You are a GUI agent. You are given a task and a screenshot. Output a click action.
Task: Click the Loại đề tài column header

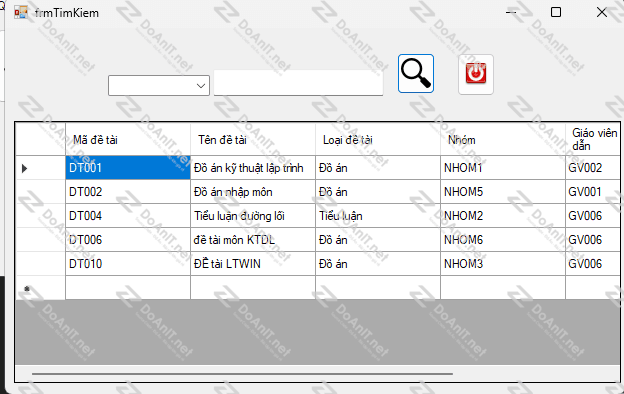pos(378,140)
